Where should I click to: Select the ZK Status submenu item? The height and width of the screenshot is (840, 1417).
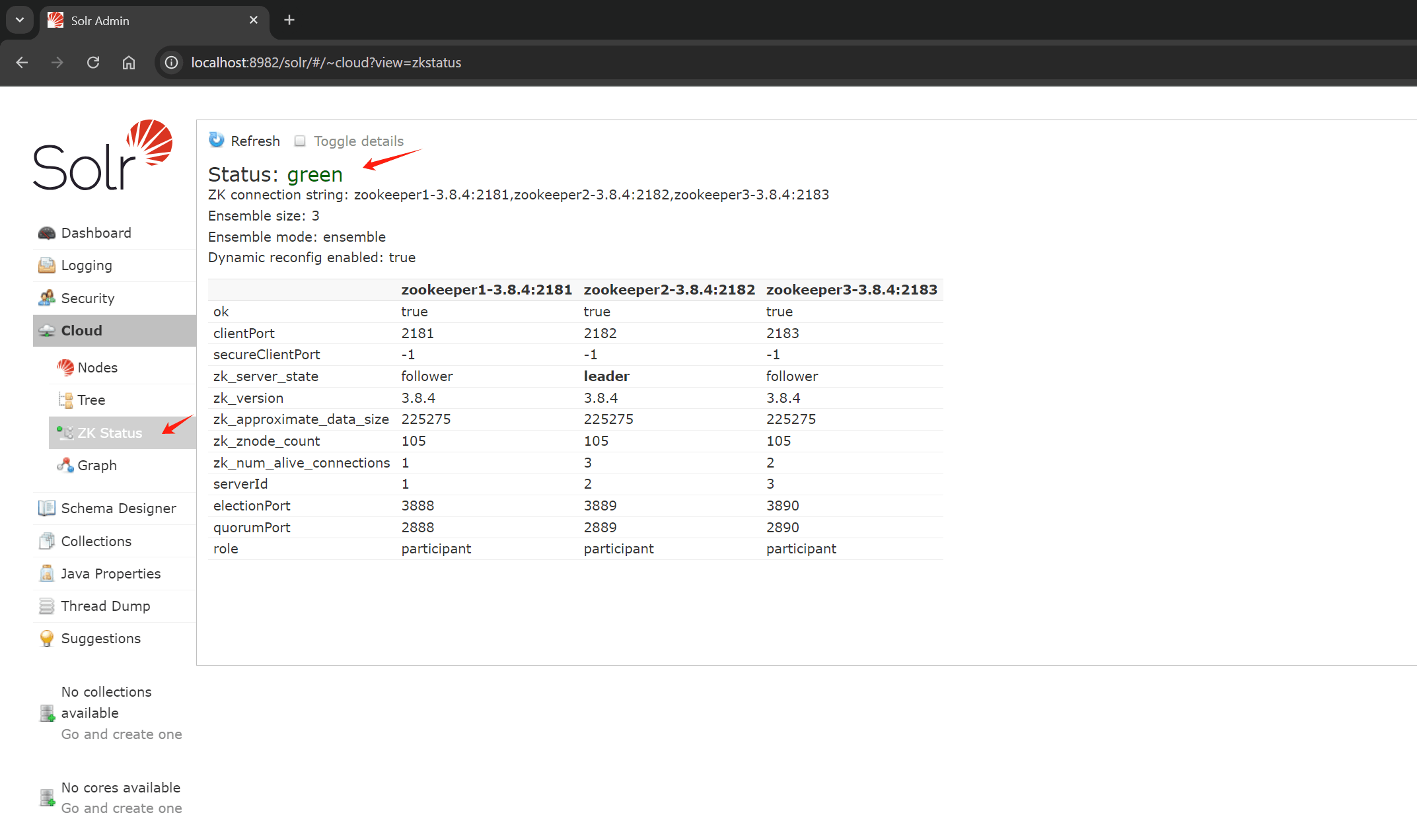tap(110, 433)
